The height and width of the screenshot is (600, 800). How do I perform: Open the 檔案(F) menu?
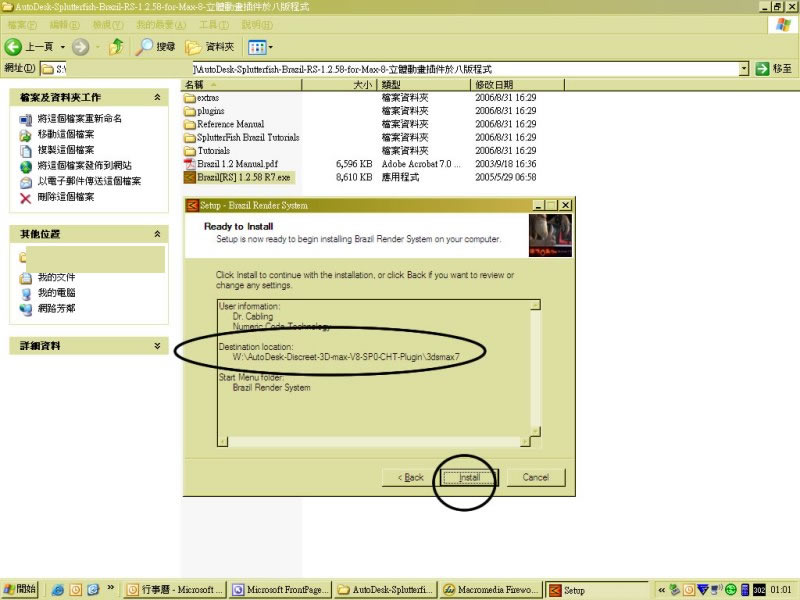(x=22, y=24)
